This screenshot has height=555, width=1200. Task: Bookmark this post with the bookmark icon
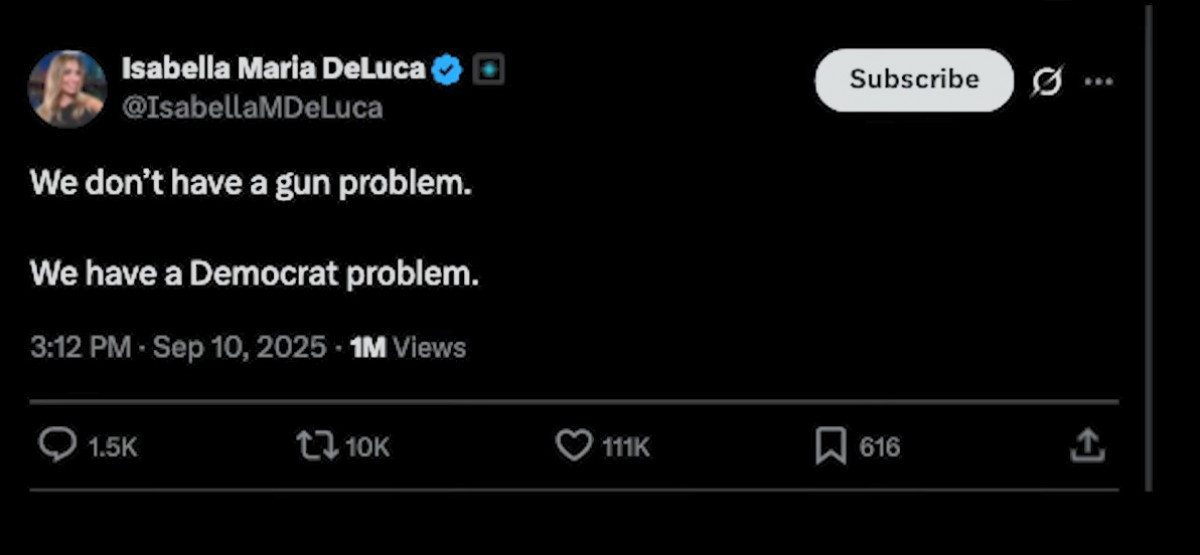pyautogui.click(x=830, y=446)
